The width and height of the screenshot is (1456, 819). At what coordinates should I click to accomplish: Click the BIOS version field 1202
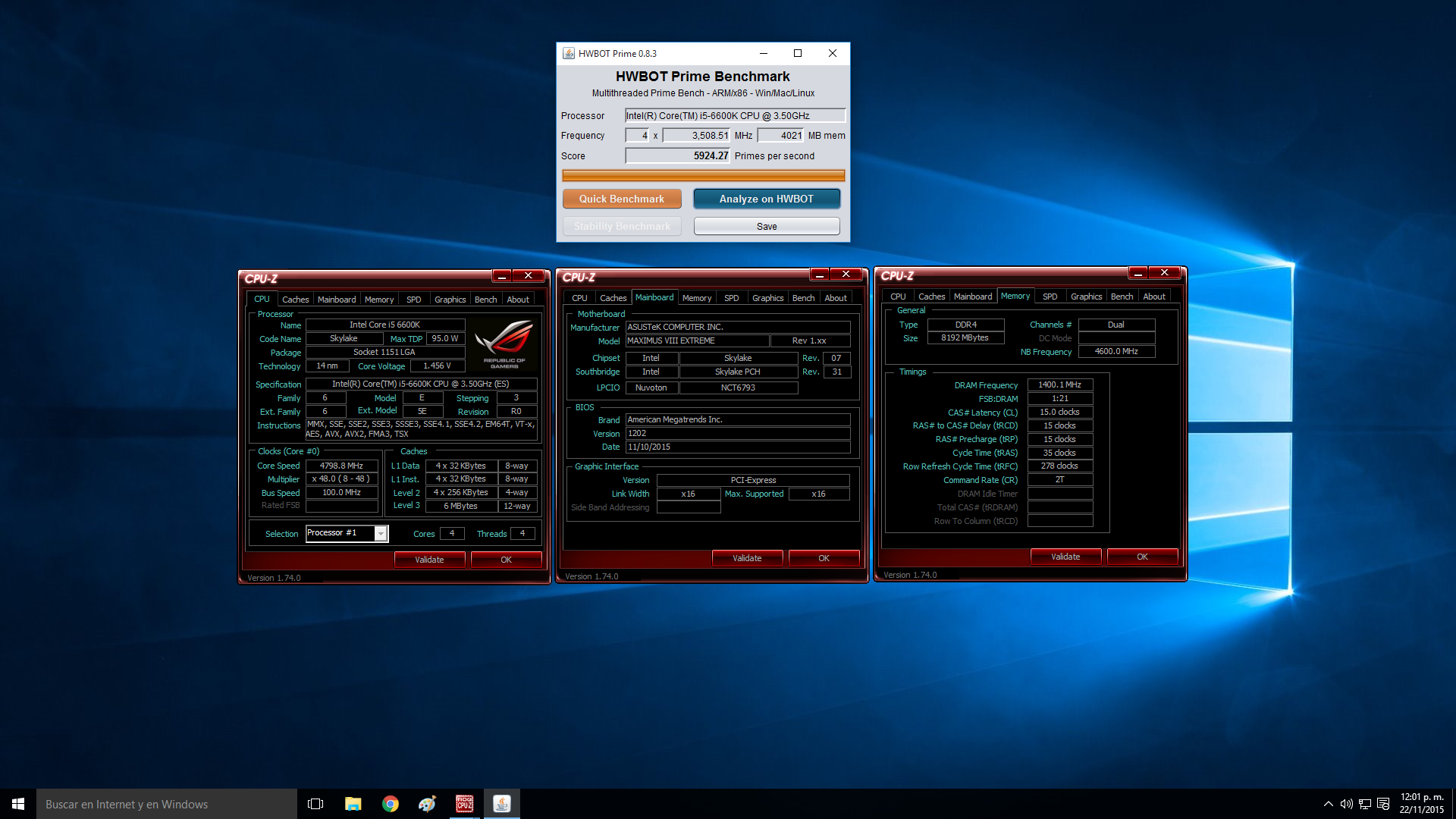[738, 434]
